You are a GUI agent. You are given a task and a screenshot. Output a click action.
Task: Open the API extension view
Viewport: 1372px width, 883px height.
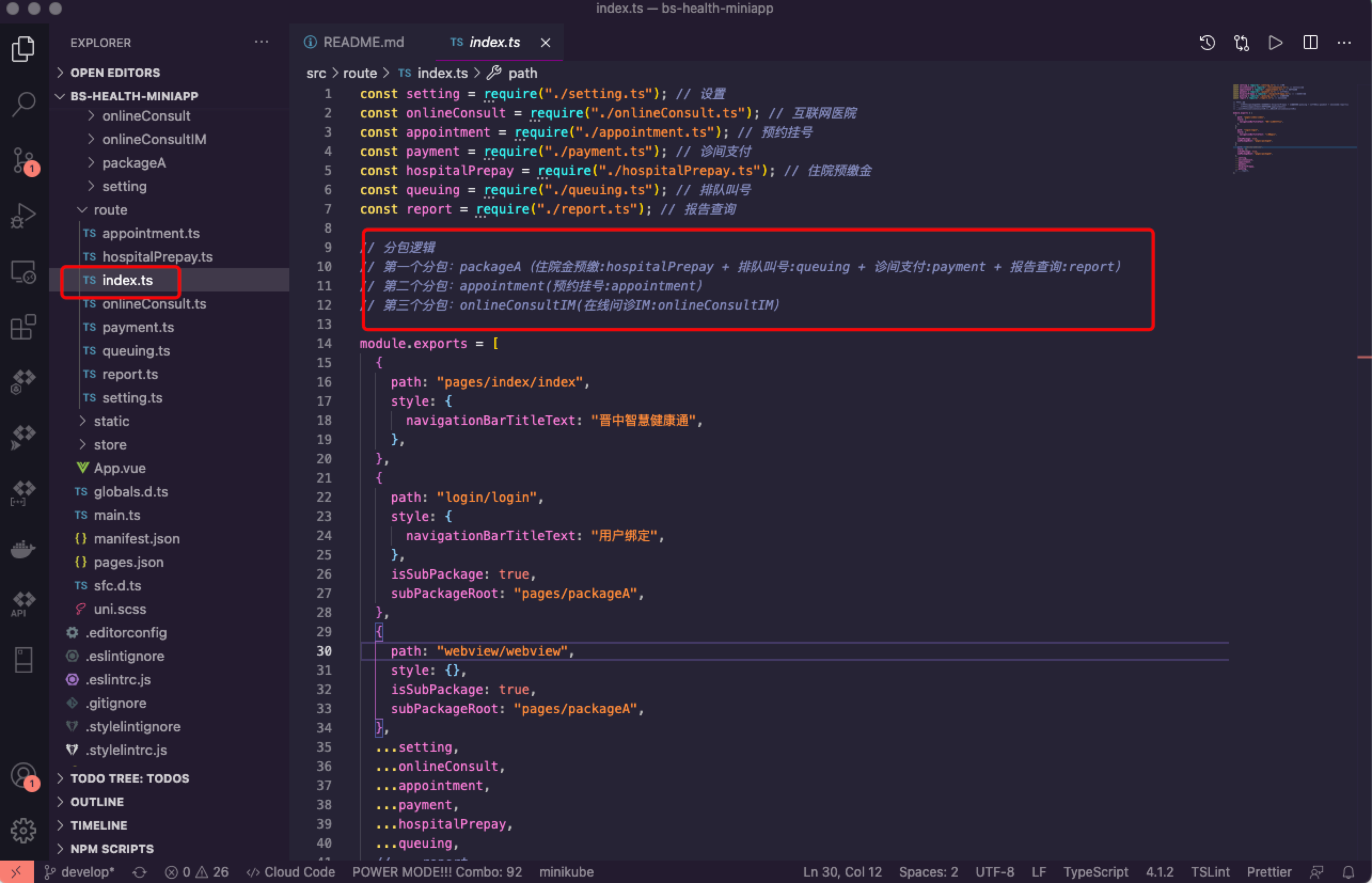tap(23, 604)
